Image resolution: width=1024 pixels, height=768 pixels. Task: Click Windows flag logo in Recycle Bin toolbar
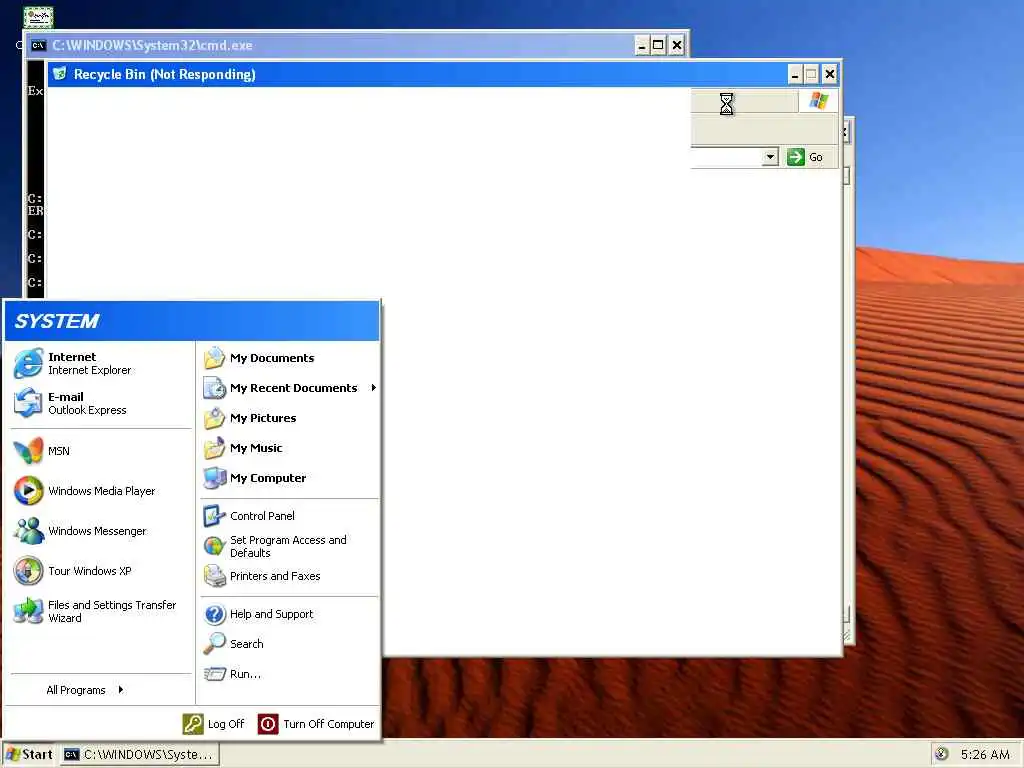point(818,101)
